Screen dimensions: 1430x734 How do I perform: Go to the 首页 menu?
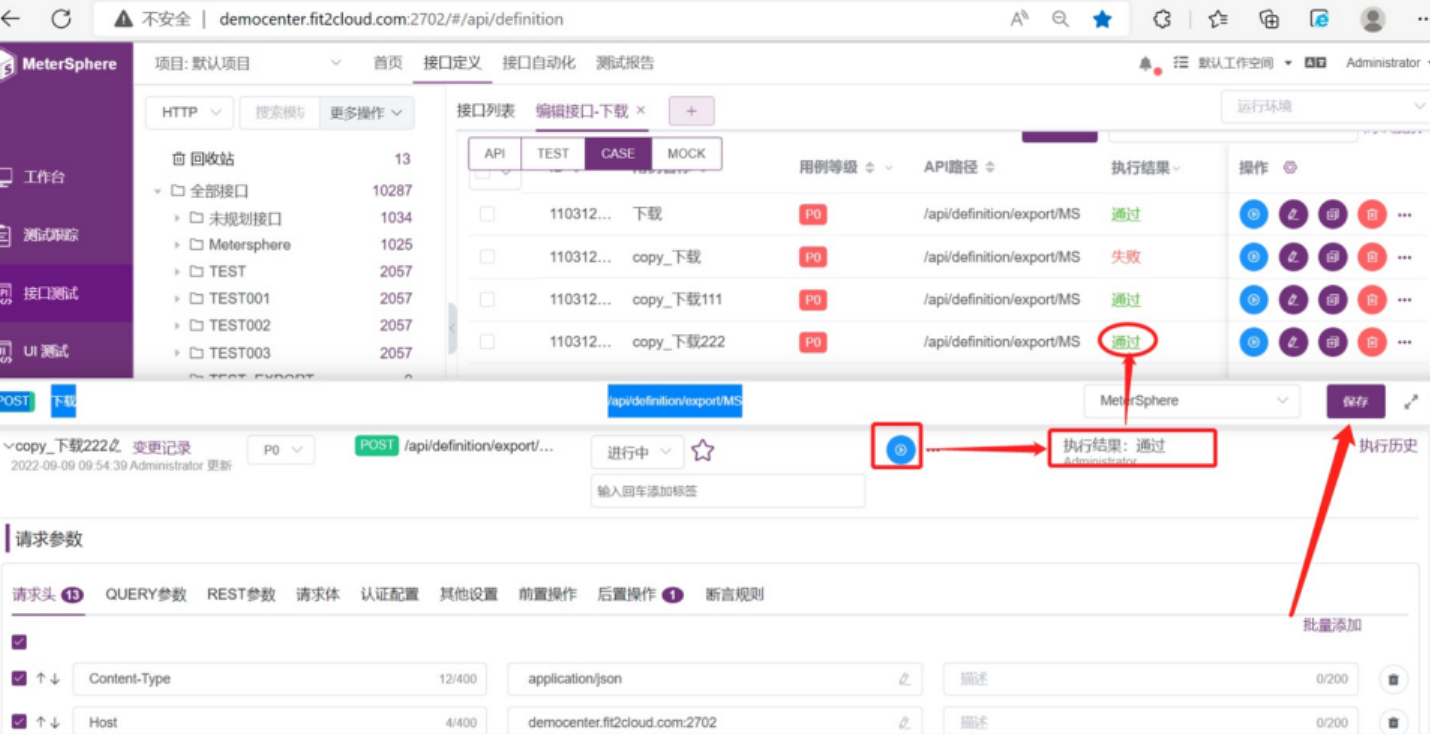coord(388,63)
